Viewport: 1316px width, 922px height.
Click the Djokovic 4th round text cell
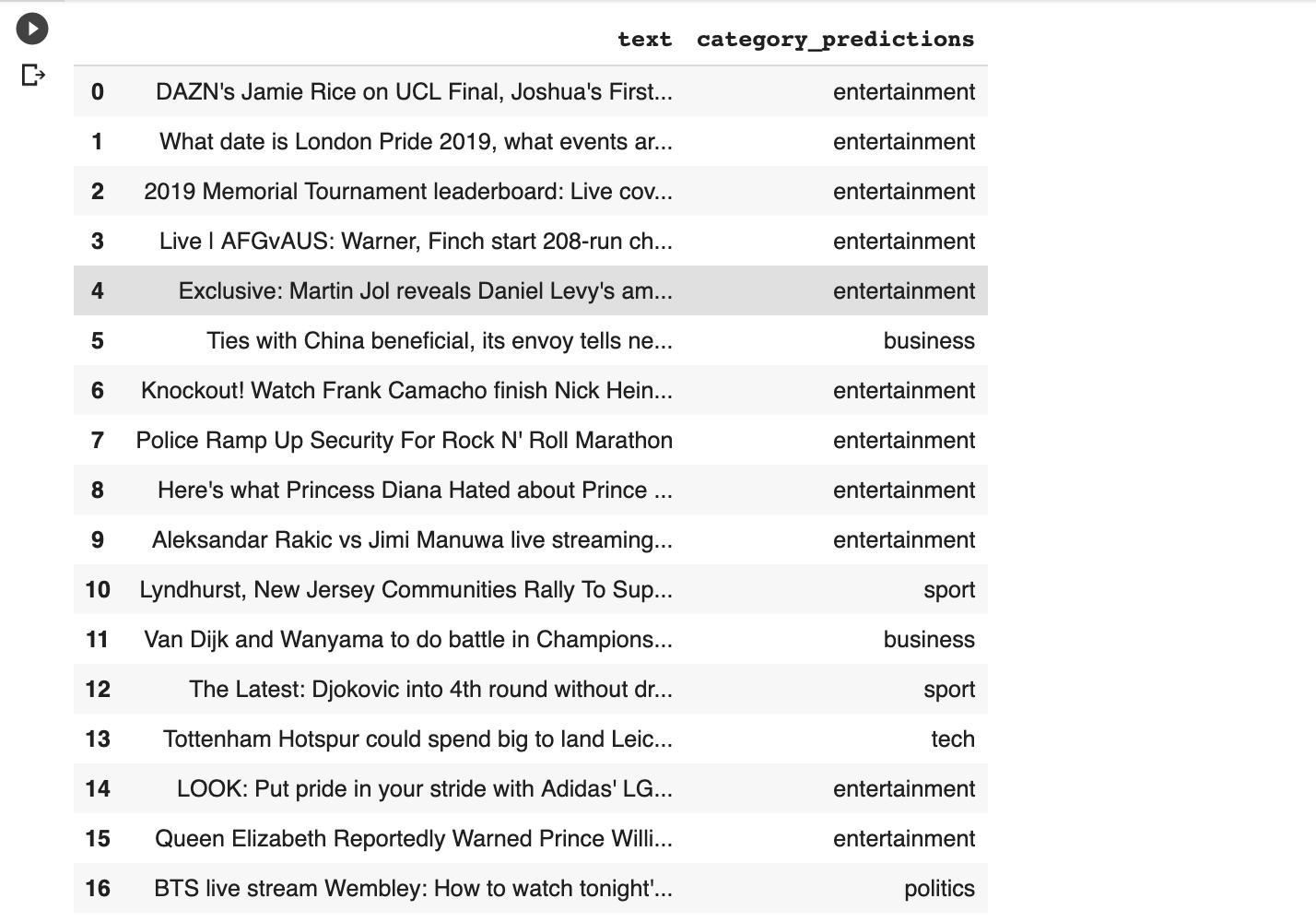pos(430,690)
